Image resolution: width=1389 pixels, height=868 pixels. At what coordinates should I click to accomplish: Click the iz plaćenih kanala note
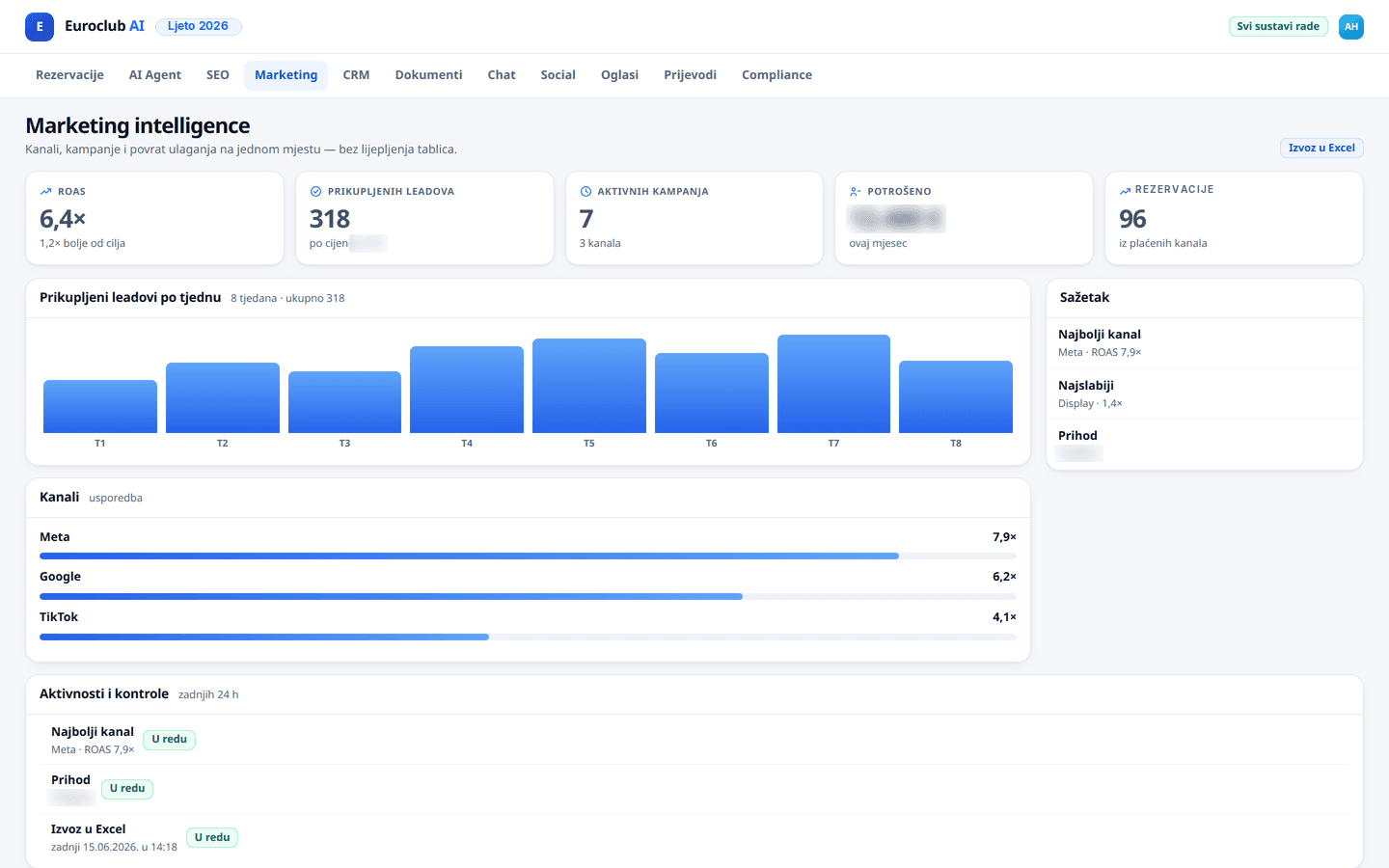click(x=1162, y=244)
